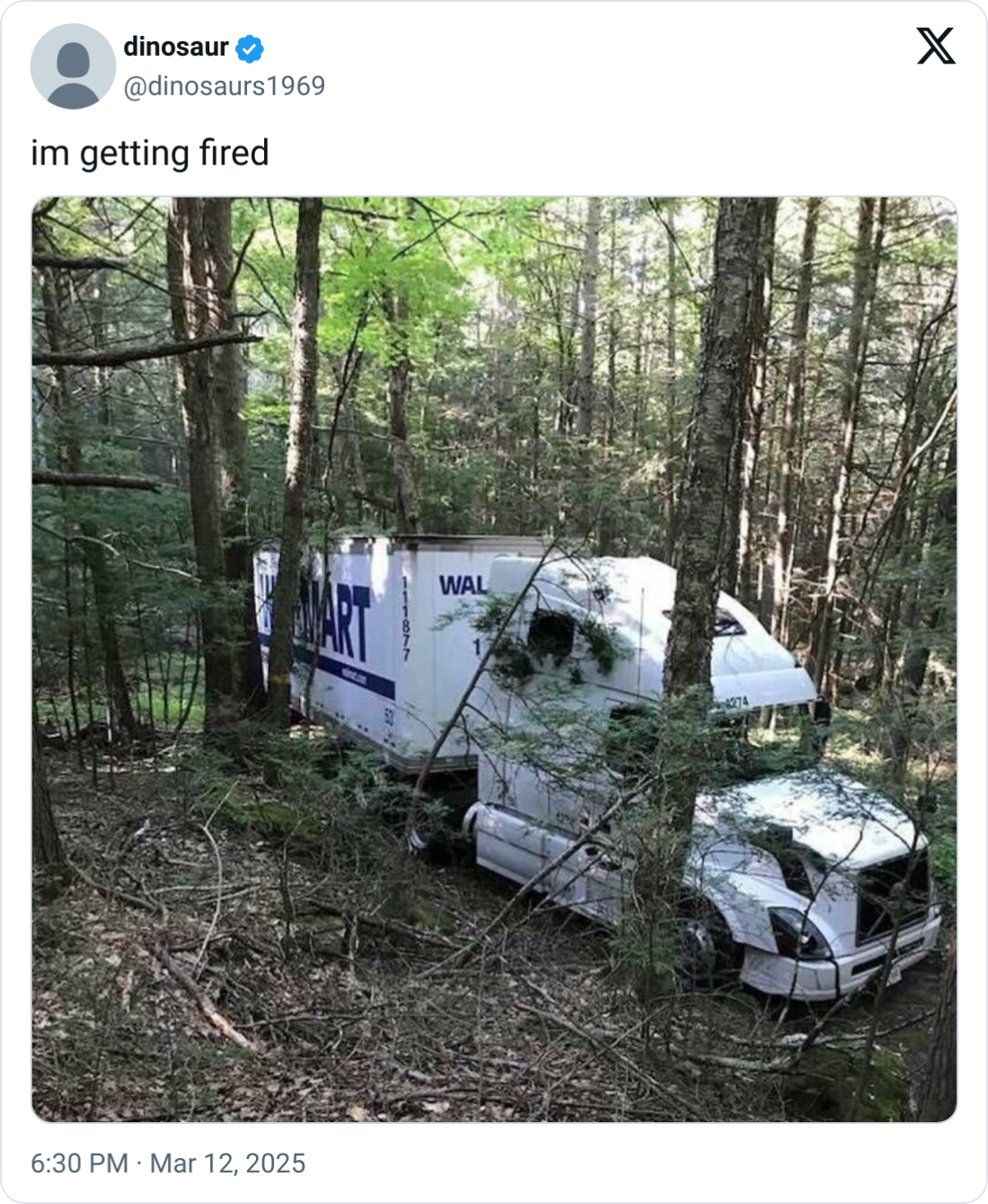Click the blue verified checkmark badge

pyautogui.click(x=249, y=49)
